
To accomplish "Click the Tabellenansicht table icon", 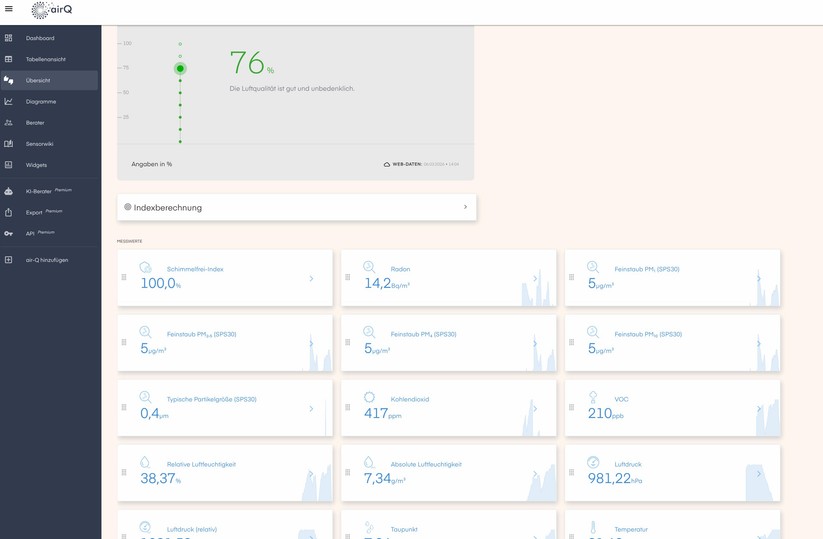I will tap(9, 59).
